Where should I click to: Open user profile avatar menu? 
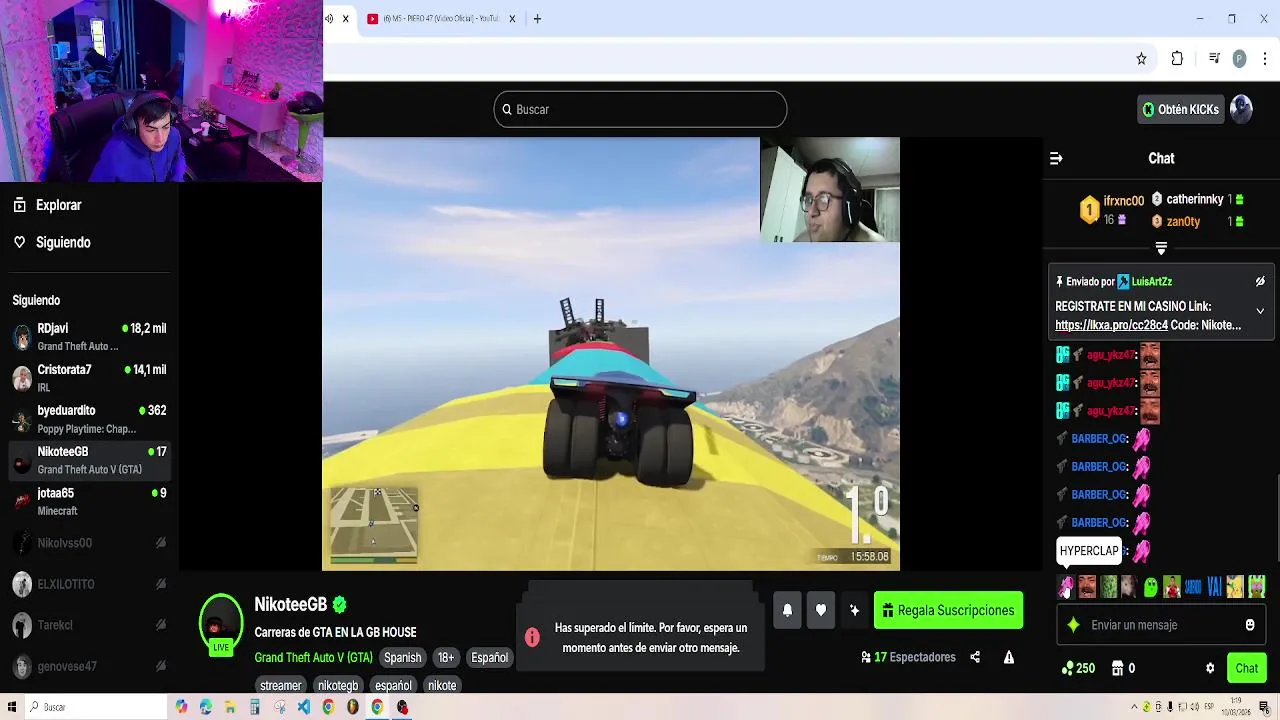(1241, 109)
